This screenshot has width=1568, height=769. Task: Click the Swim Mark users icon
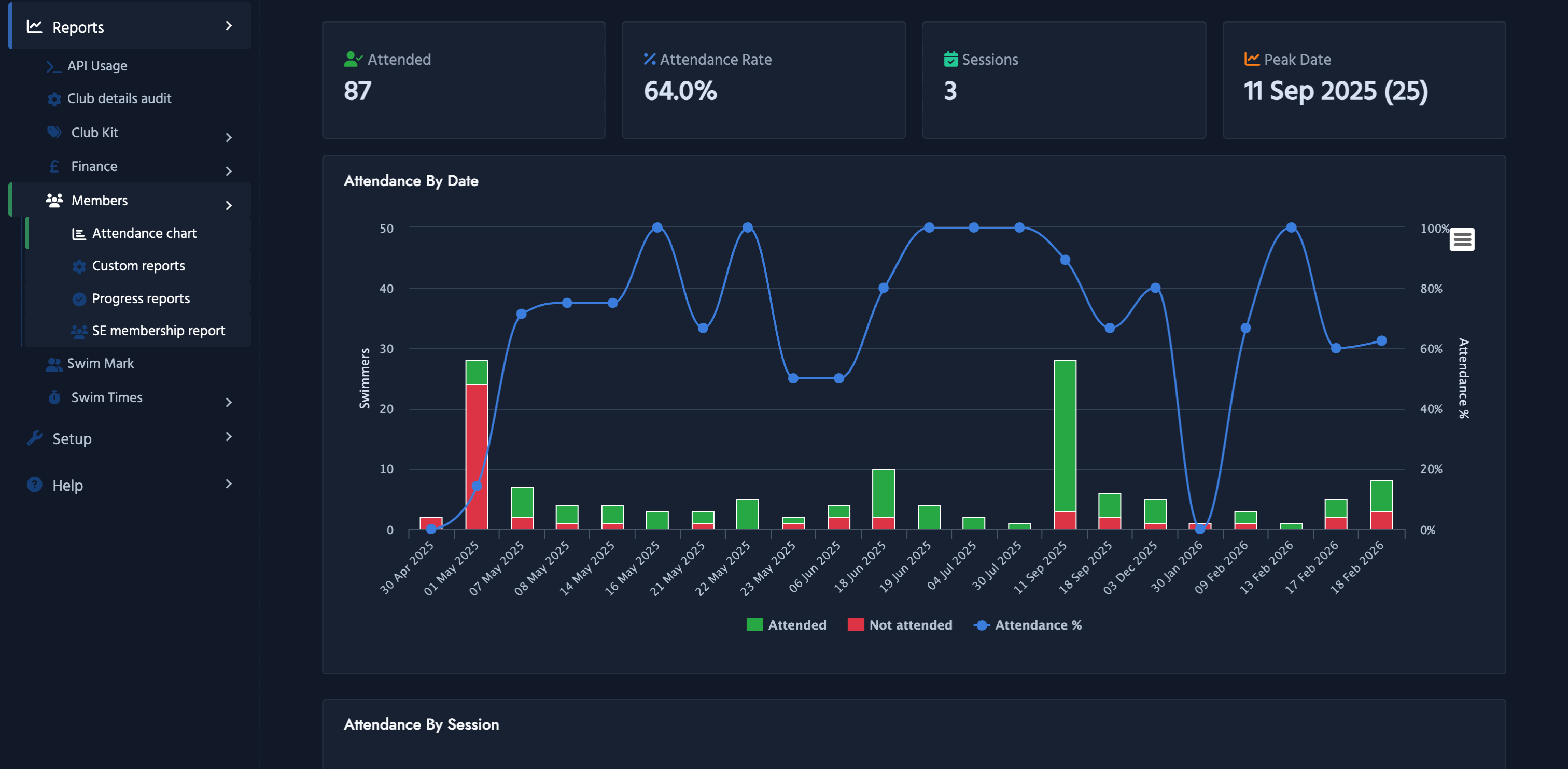(x=54, y=364)
